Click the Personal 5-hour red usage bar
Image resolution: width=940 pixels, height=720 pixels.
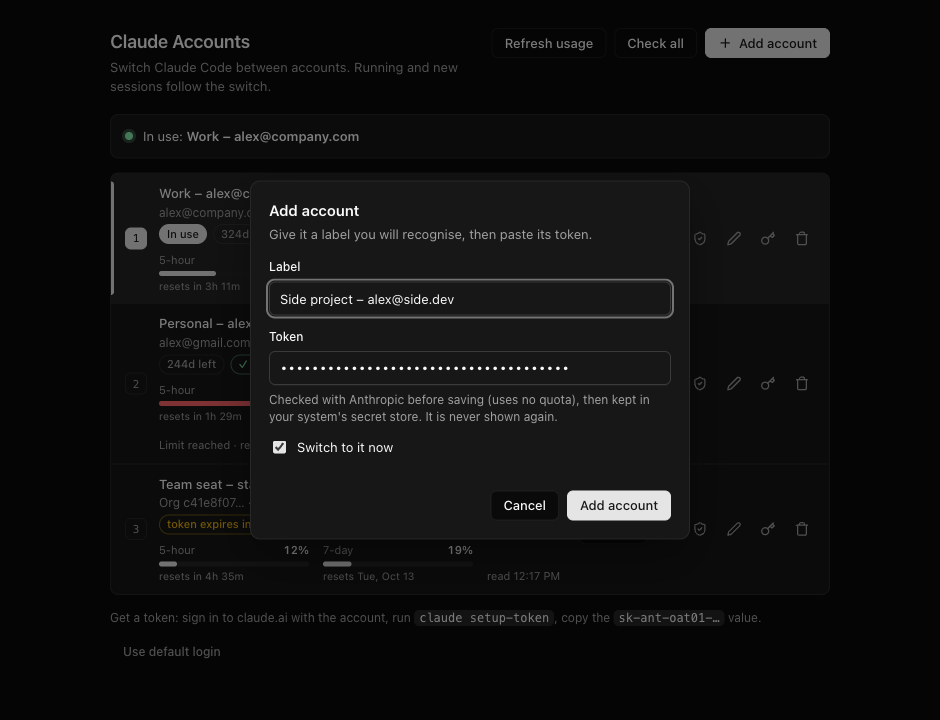click(204, 403)
